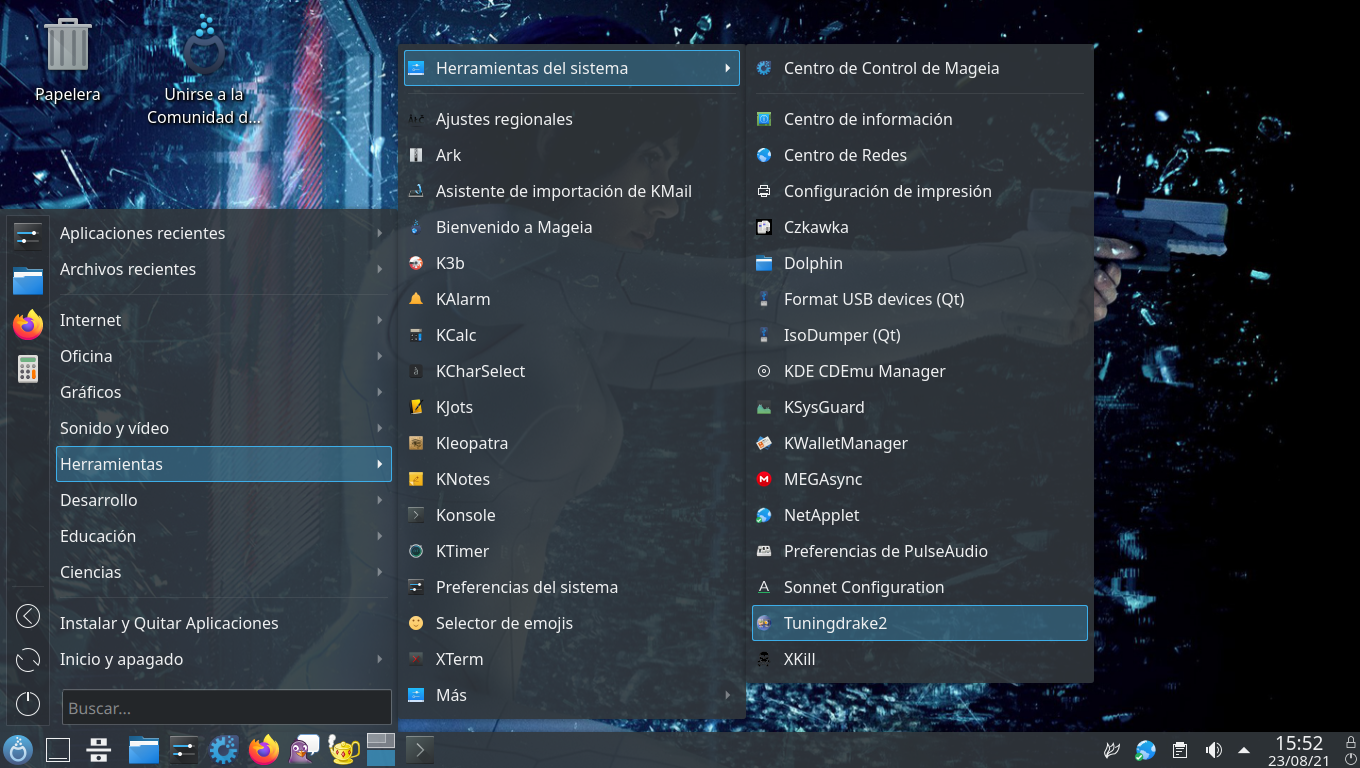This screenshot has height=768, width=1360.
Task: Start XKill from system tools list
Action: pyautogui.click(x=919, y=659)
